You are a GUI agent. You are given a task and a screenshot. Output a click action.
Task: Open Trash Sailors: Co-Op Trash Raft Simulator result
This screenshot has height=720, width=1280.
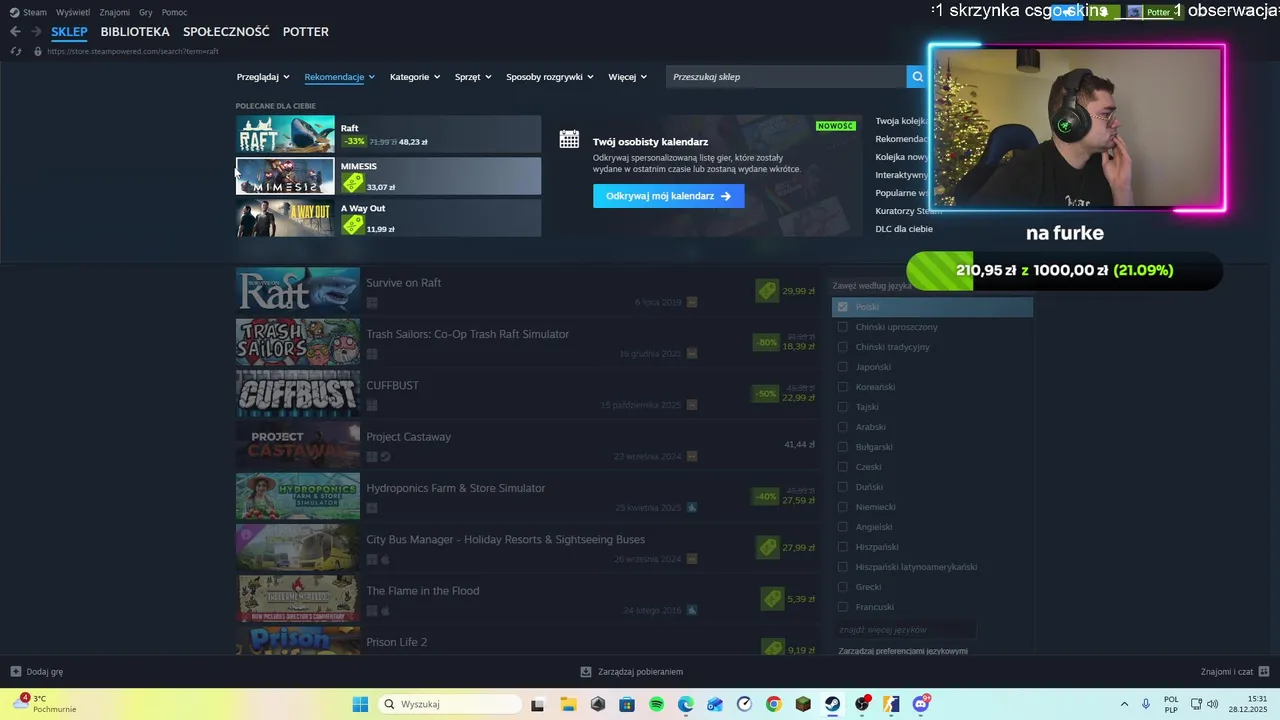[x=527, y=342]
